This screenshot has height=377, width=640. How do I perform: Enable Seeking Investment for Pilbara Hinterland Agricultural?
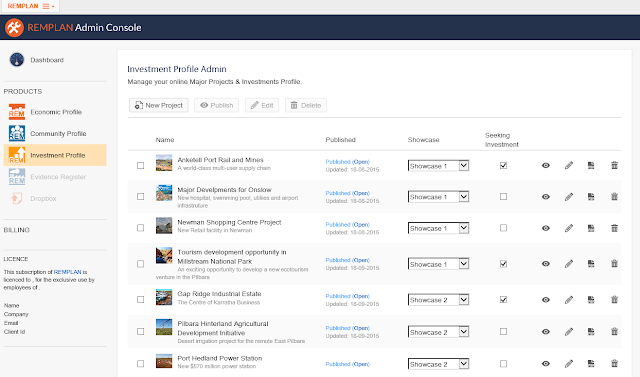(503, 331)
